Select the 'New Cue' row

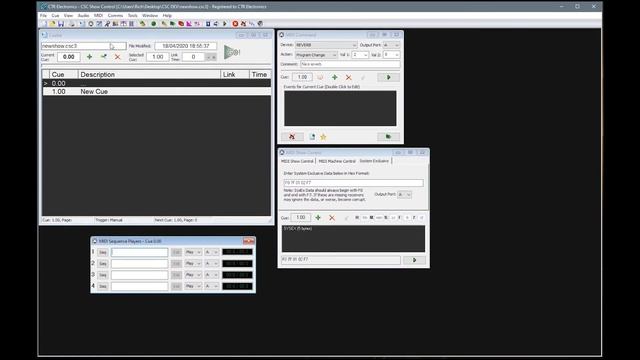(157, 91)
